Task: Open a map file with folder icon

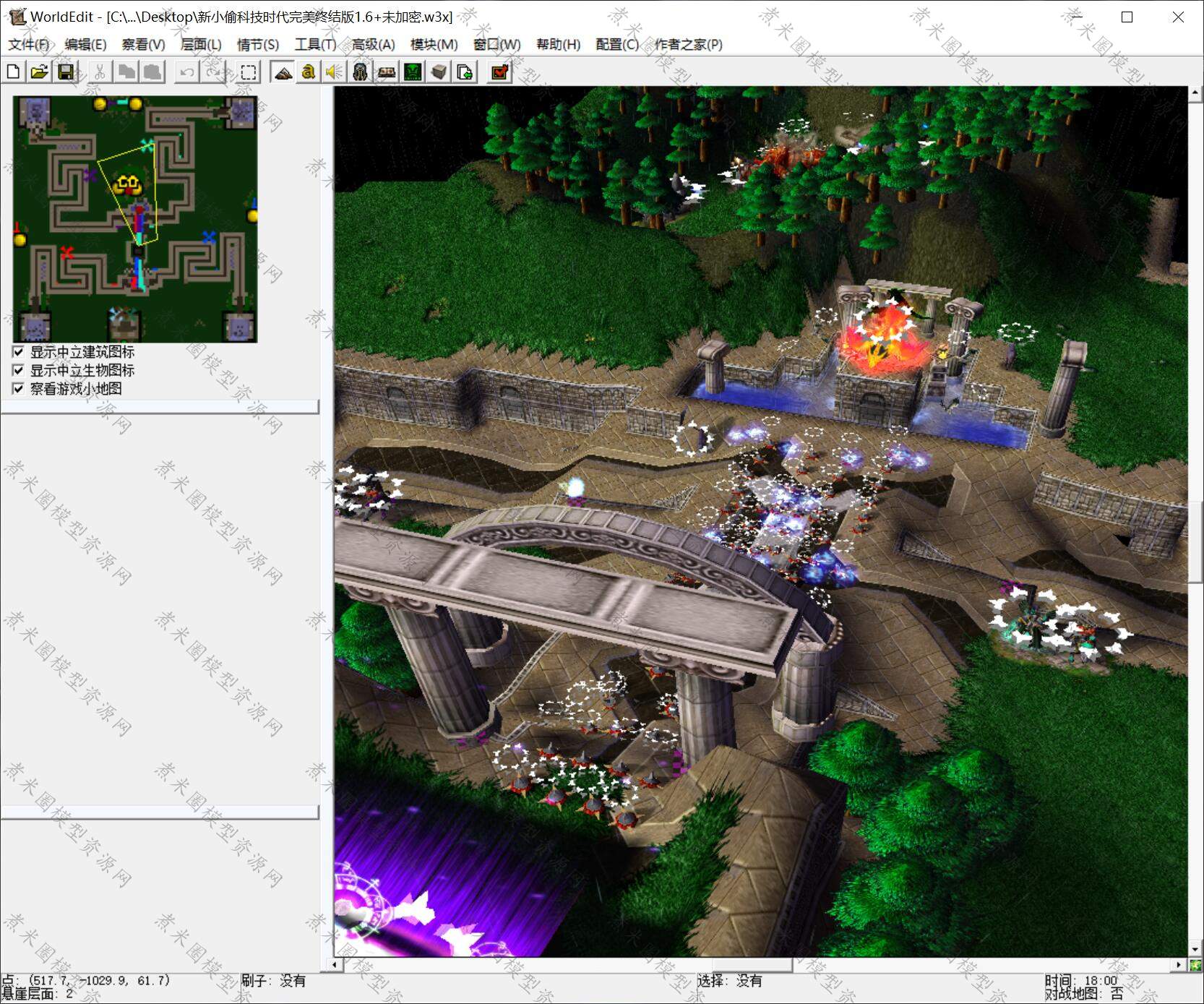Action: tap(39, 72)
